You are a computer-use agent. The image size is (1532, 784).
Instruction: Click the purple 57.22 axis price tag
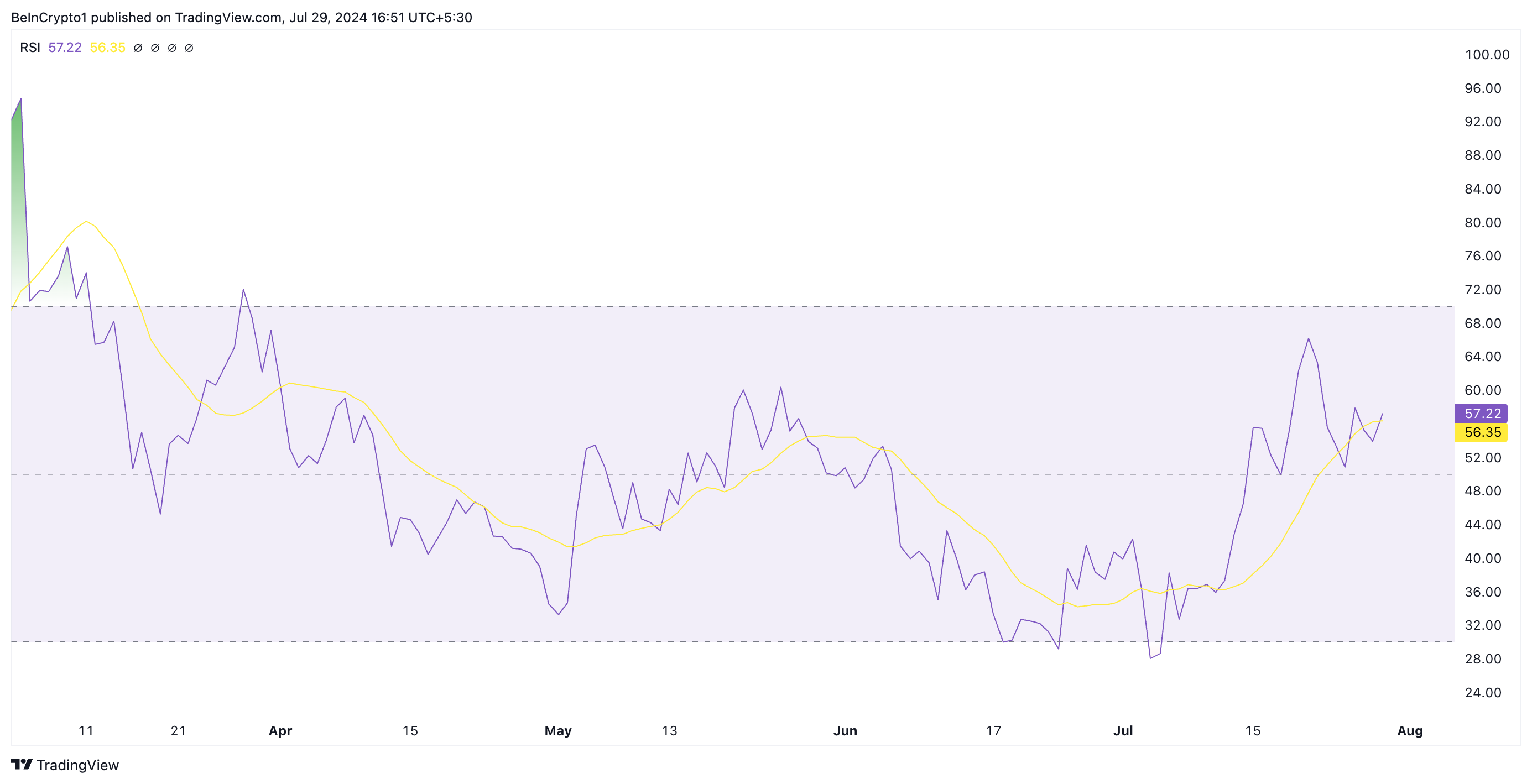[x=1482, y=413]
